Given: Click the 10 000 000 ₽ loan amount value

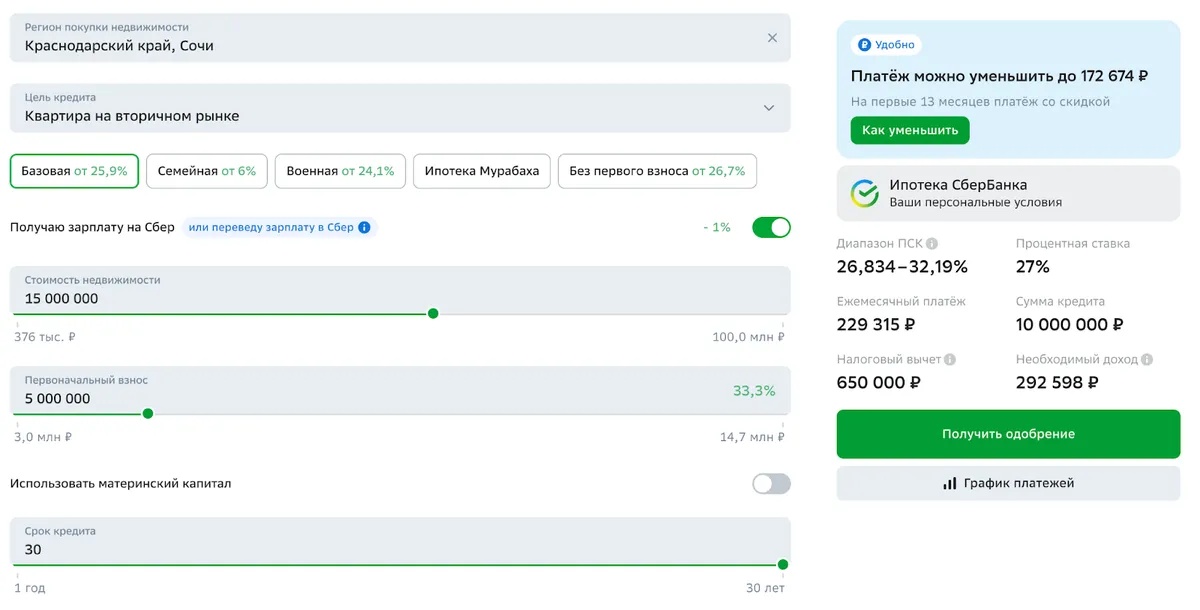Looking at the screenshot, I should (x=1070, y=325).
